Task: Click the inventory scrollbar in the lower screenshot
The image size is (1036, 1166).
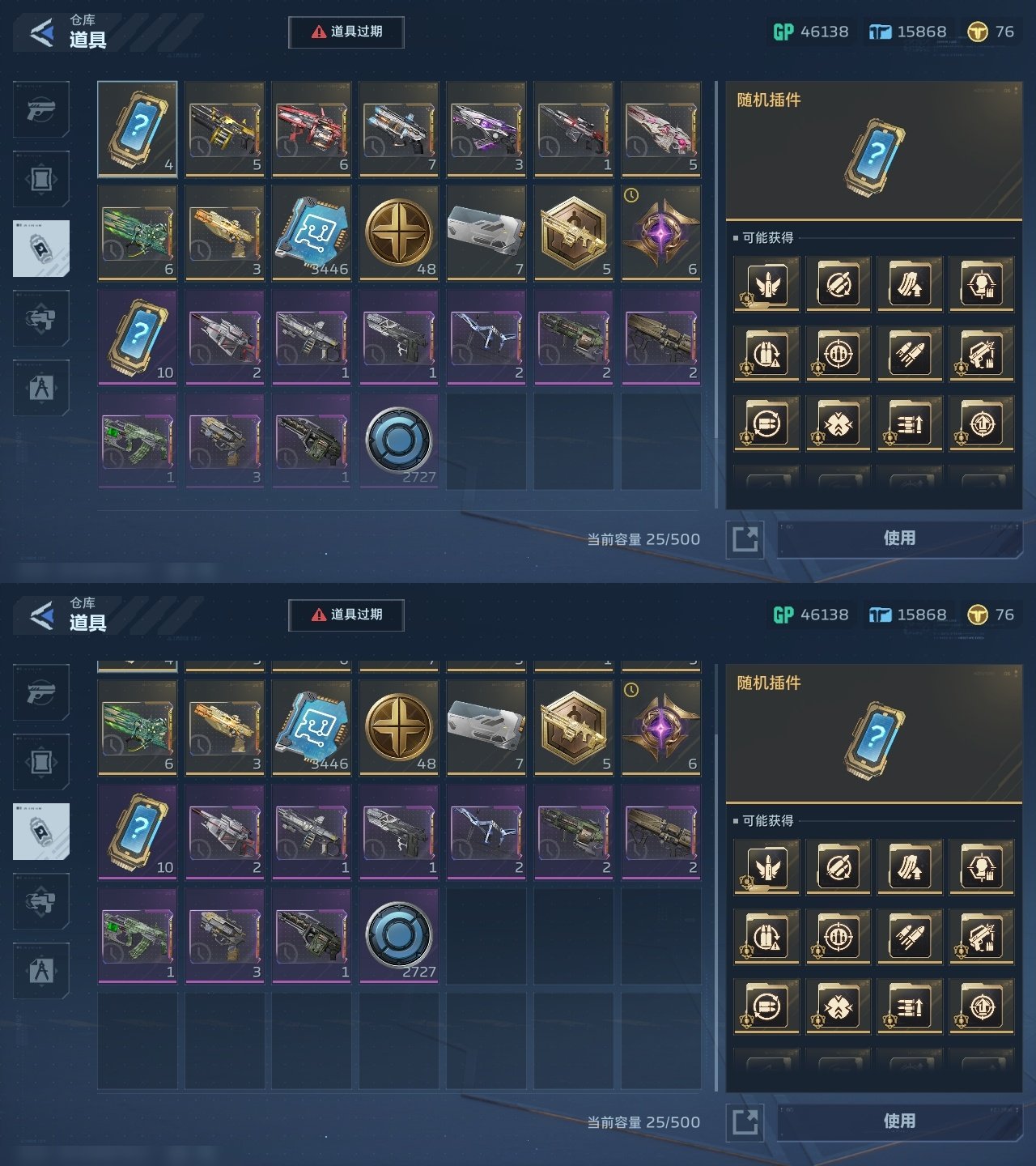Action: pyautogui.click(x=715, y=878)
